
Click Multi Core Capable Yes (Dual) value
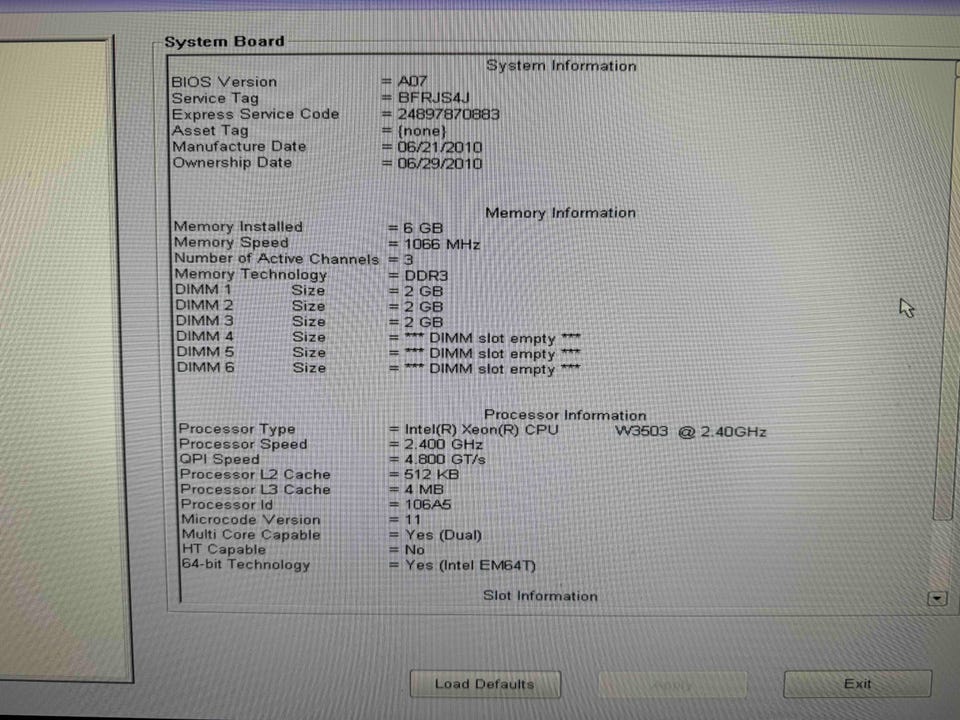443,535
